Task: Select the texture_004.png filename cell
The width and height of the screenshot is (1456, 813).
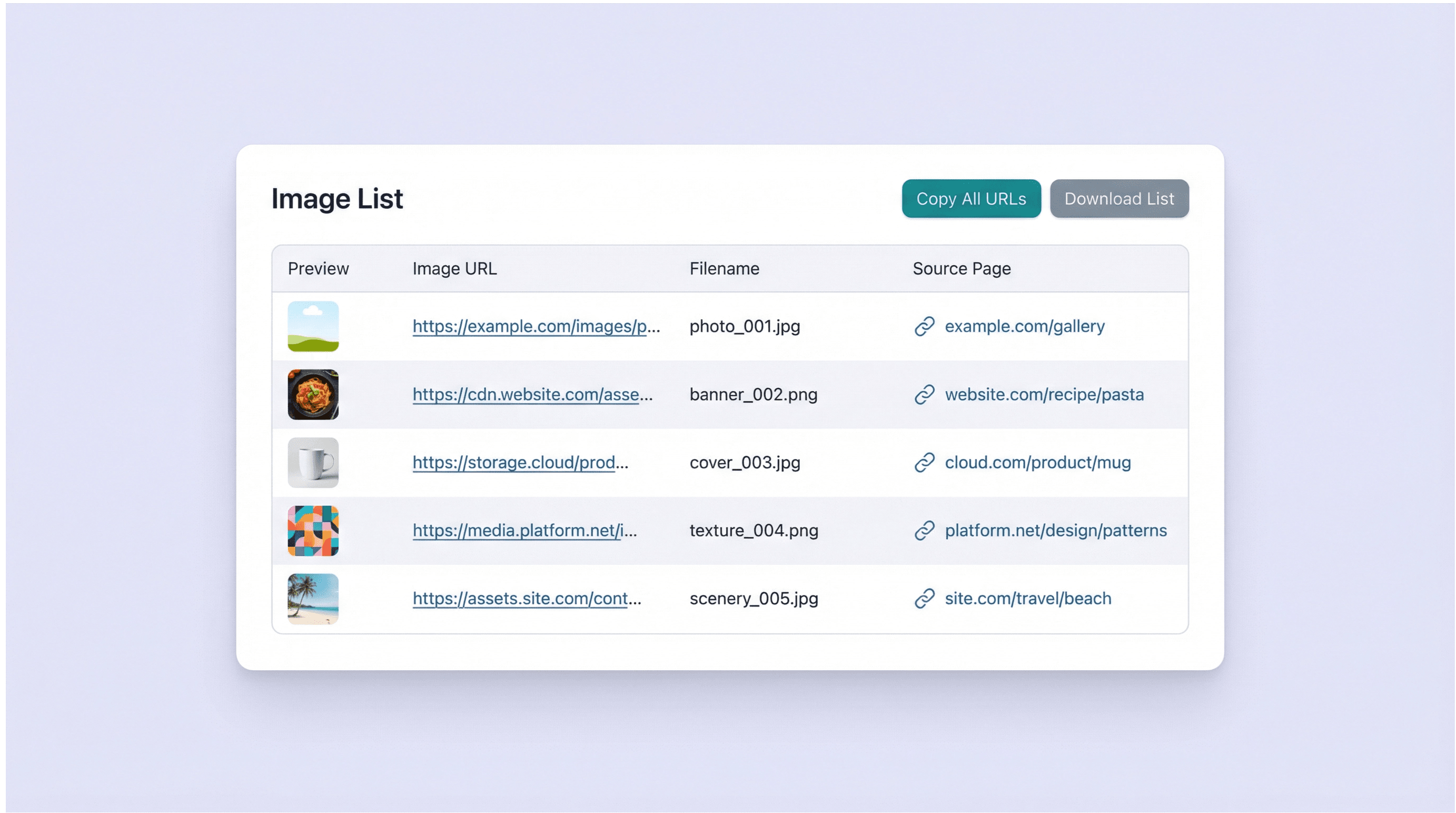Action: click(x=754, y=530)
